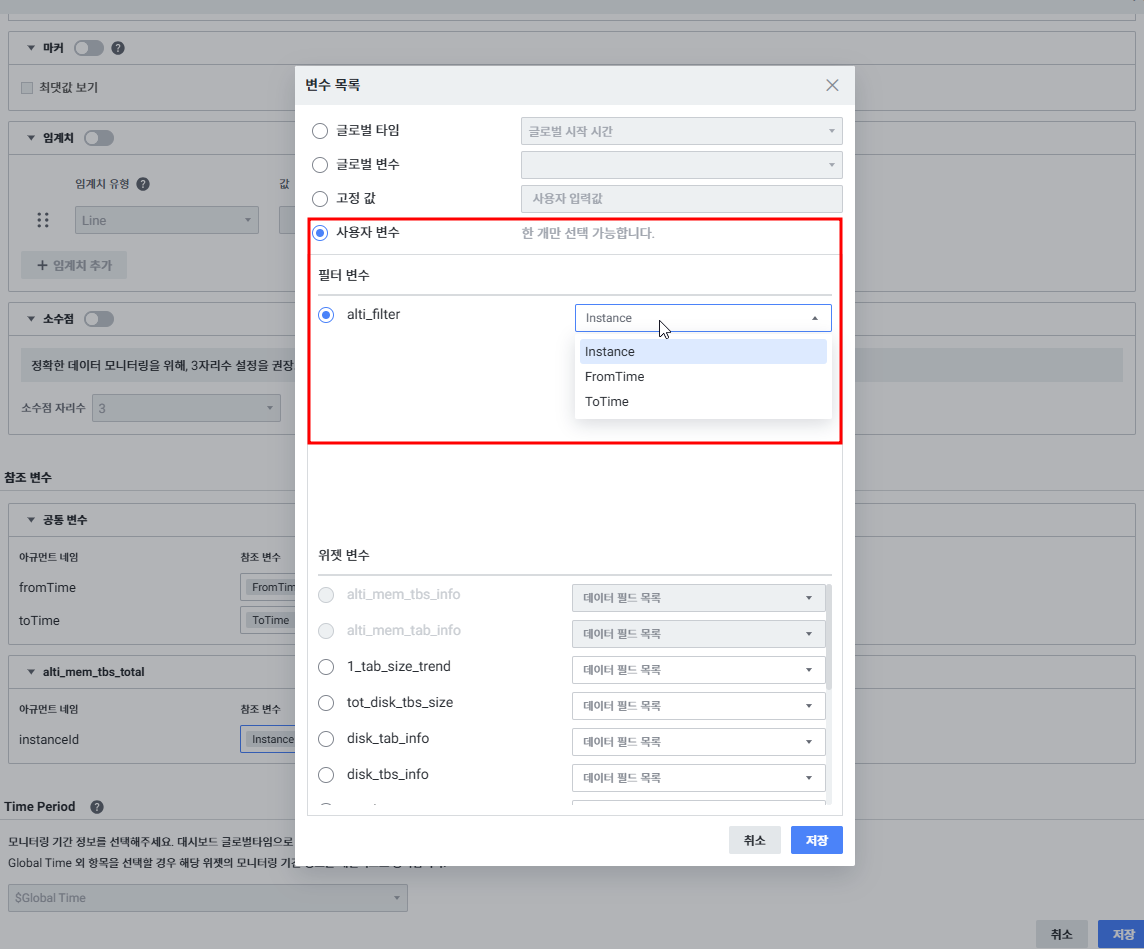The height and width of the screenshot is (949, 1144).
Task: Choose the 고정 값 radio option
Action: click(320, 198)
